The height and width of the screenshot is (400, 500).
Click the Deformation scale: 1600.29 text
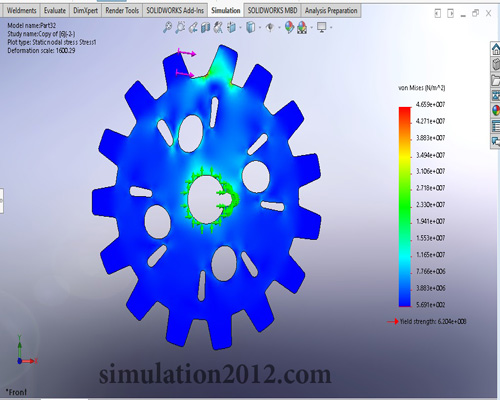click(41, 51)
